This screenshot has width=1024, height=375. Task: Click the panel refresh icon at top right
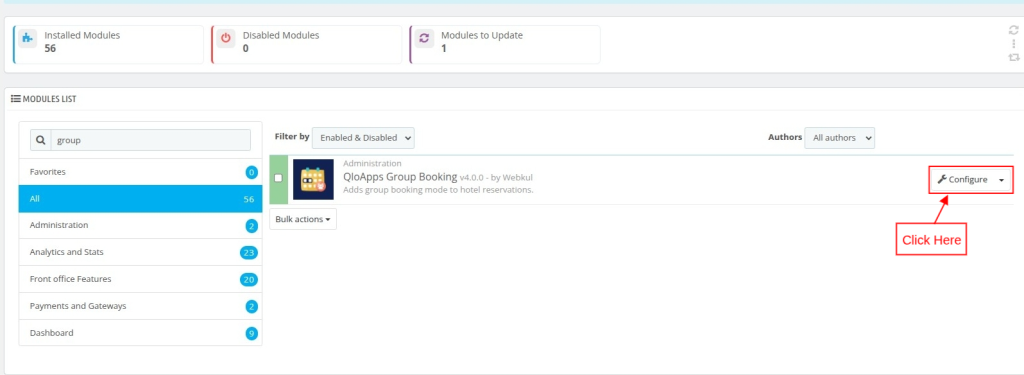(1014, 29)
